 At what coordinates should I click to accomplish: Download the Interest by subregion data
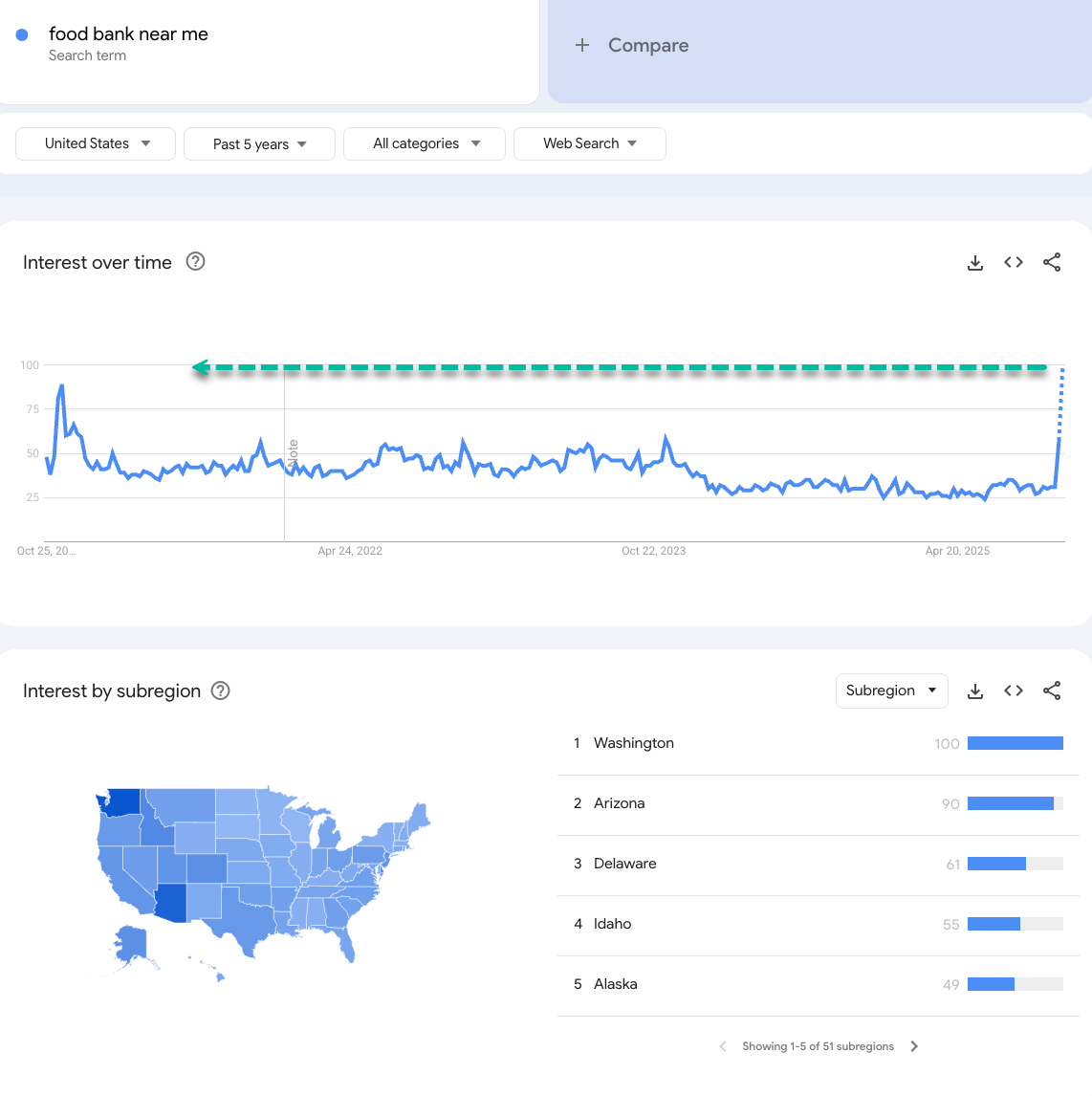(975, 691)
